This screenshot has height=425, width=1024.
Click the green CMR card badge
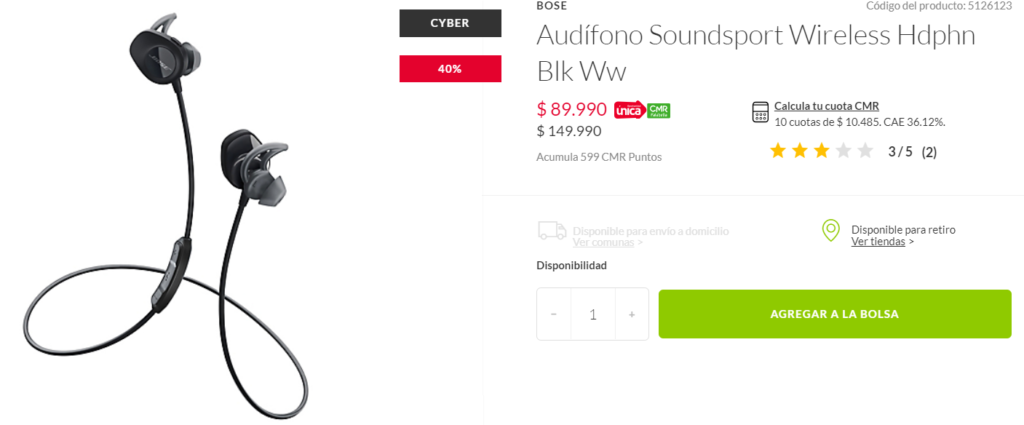[x=658, y=110]
